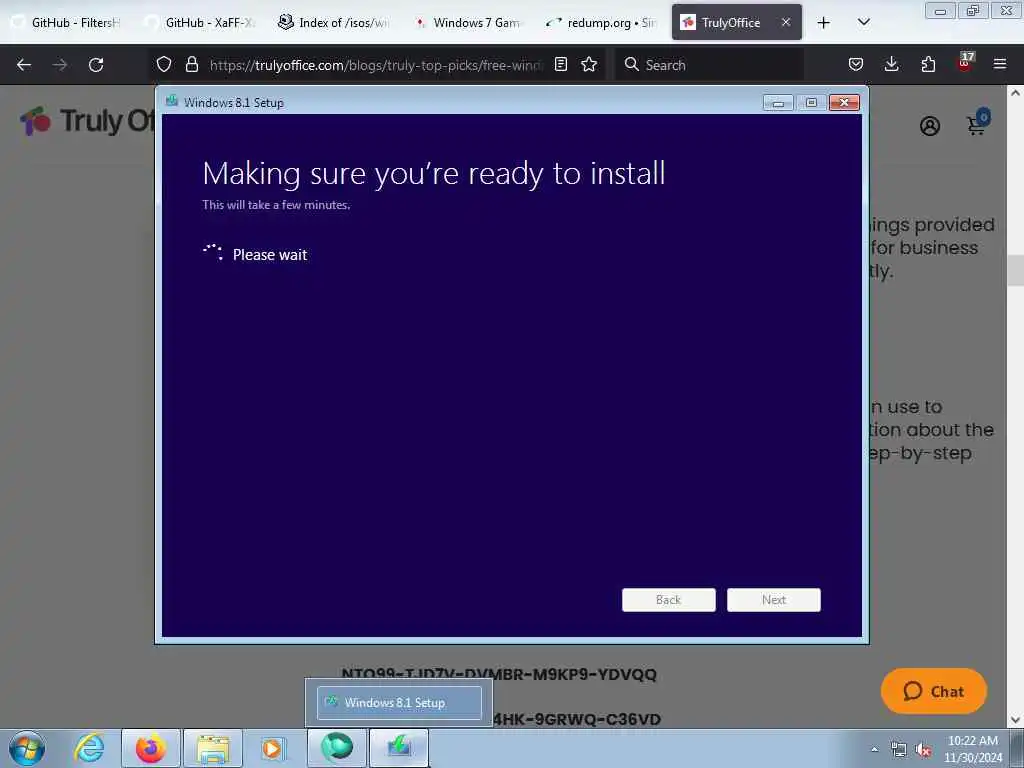
Task: Launch Internet Explorer from the taskbar
Action: [x=89, y=748]
